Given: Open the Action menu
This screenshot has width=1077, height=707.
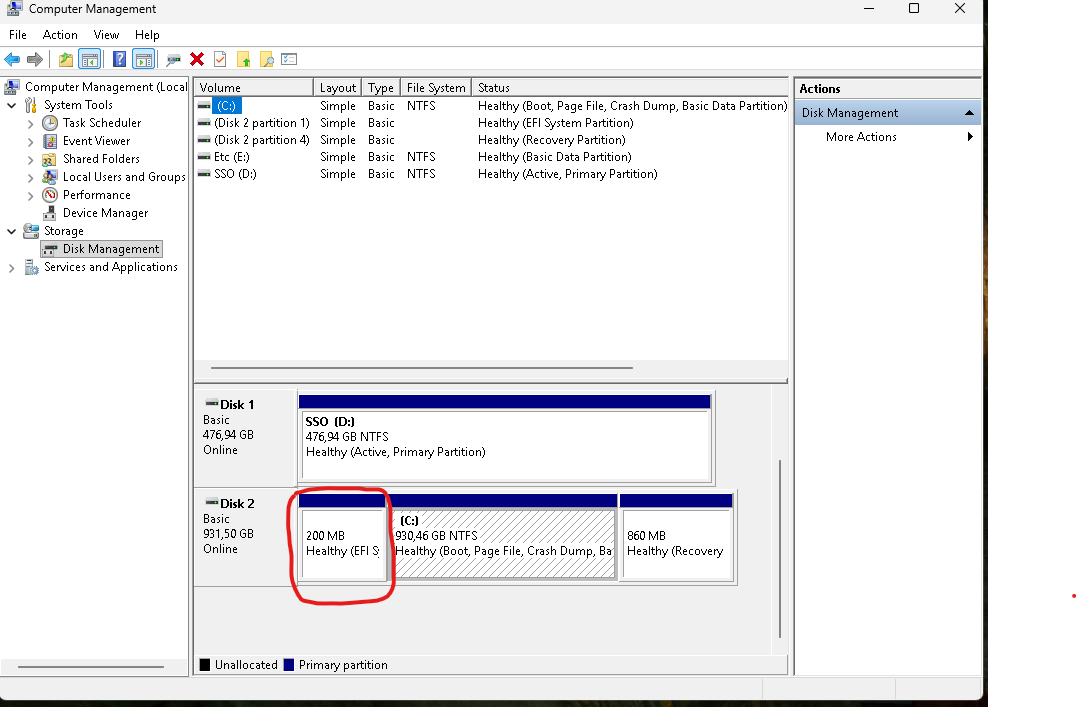Looking at the screenshot, I should click(60, 34).
